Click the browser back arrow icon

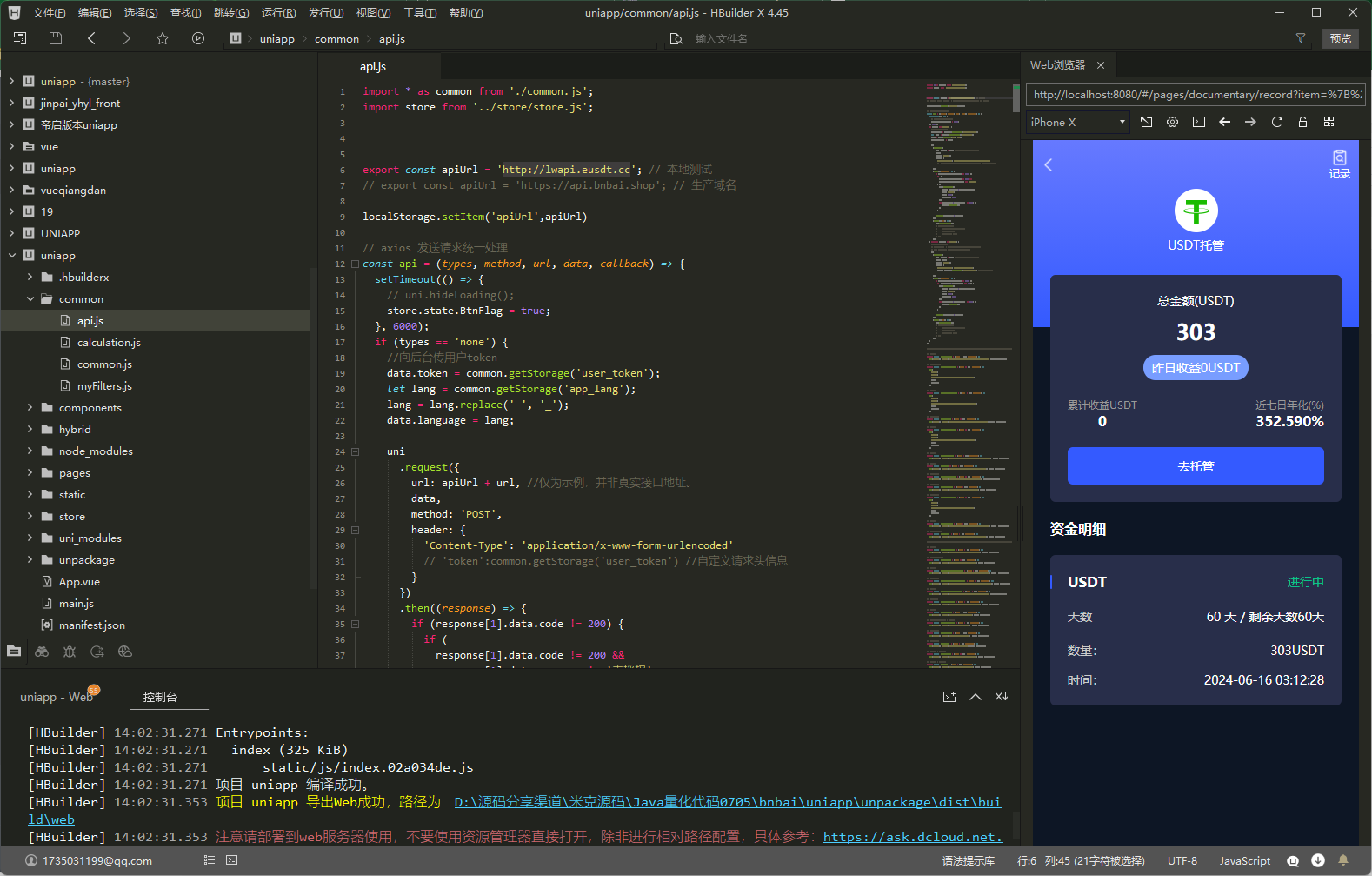click(x=1225, y=122)
